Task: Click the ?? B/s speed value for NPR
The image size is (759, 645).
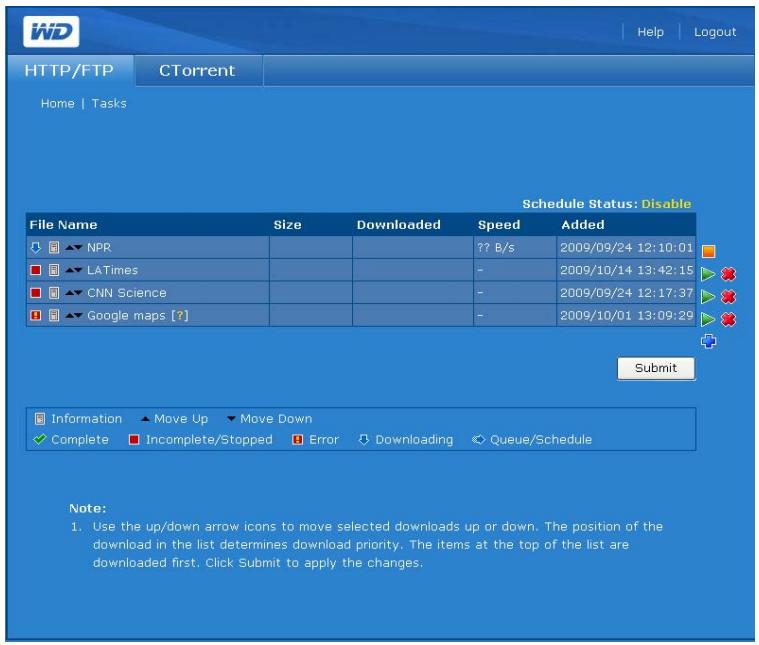Action: coord(496,248)
